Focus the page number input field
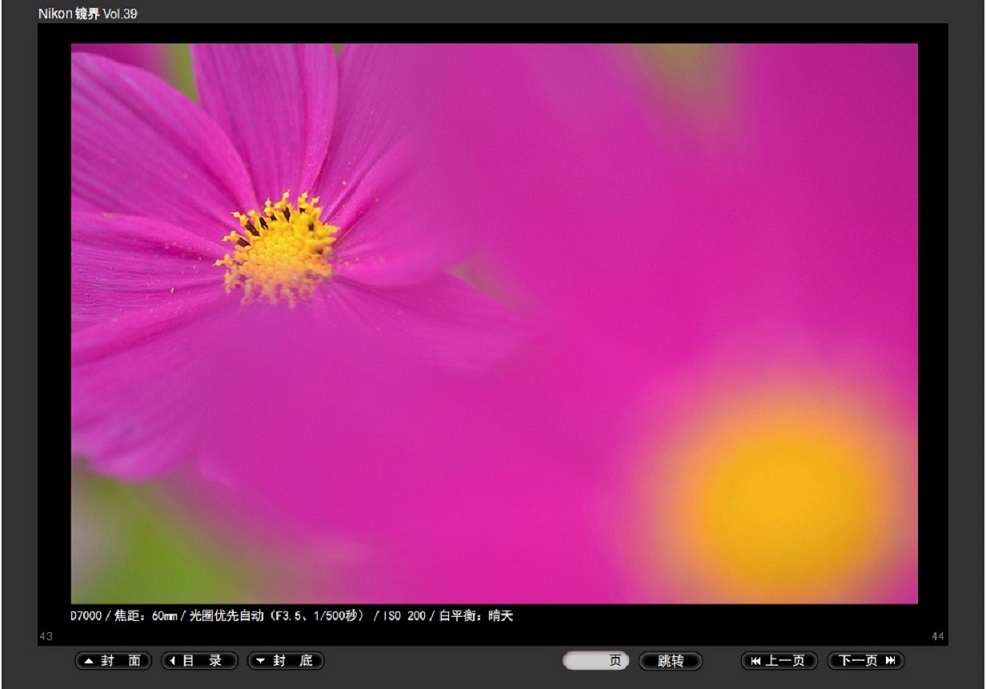This screenshot has height=689, width=986. click(x=586, y=661)
